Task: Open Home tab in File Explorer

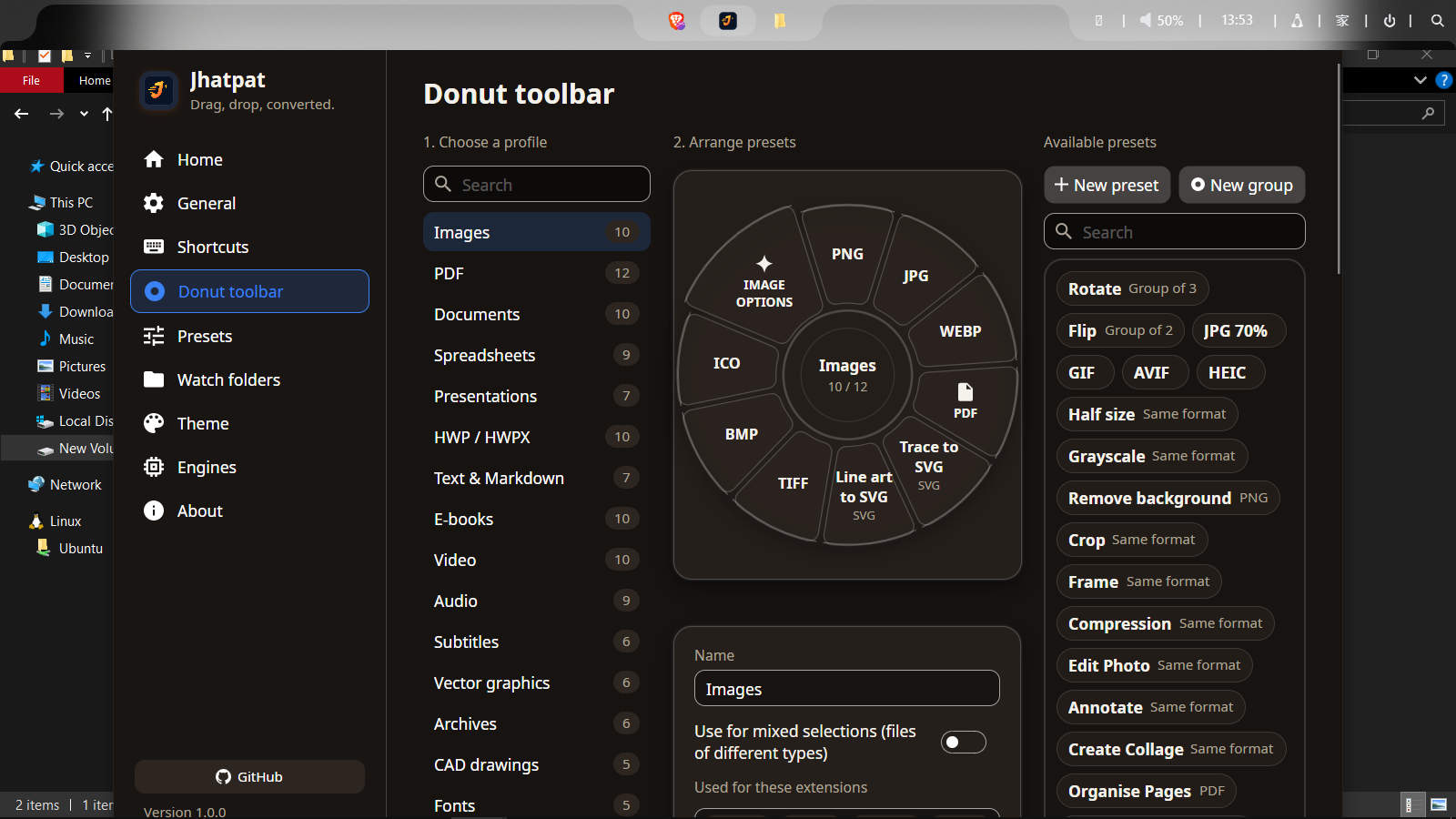Action: pos(95,80)
